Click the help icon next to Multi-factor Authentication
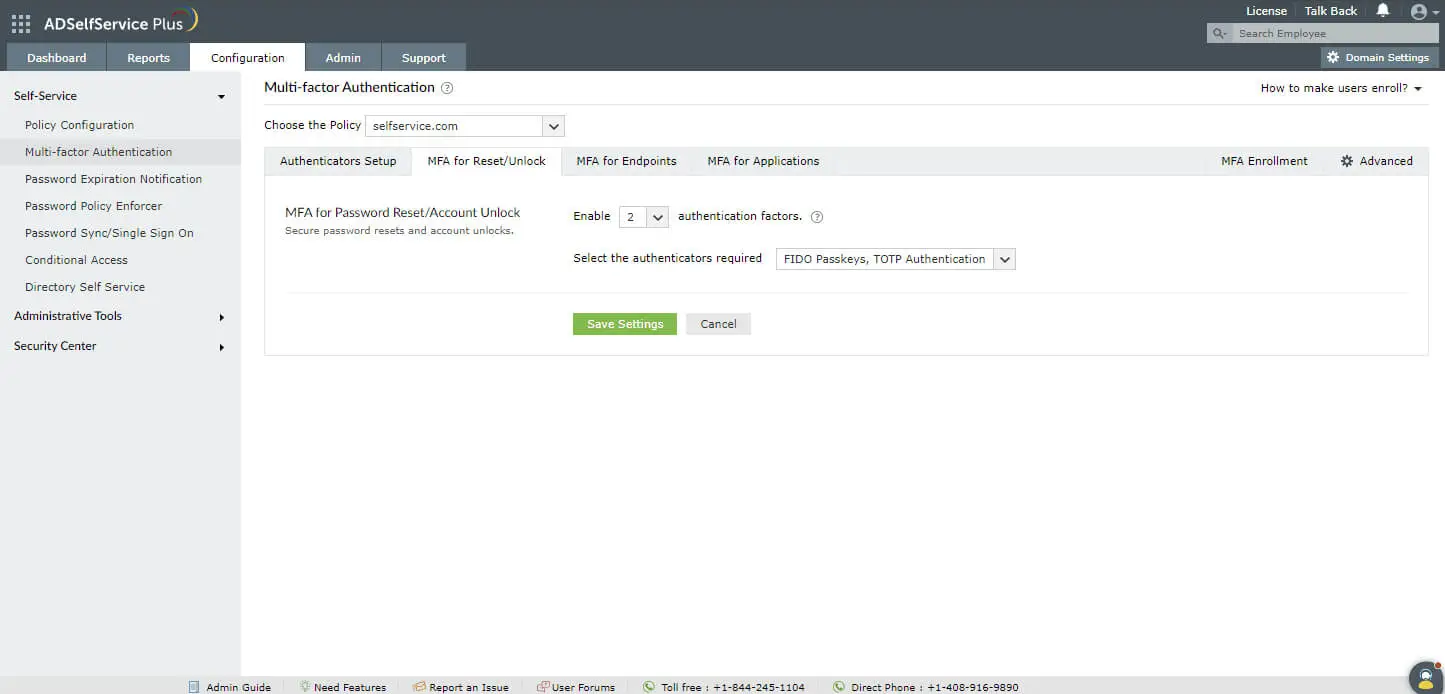This screenshot has height=694, width=1445. point(446,87)
